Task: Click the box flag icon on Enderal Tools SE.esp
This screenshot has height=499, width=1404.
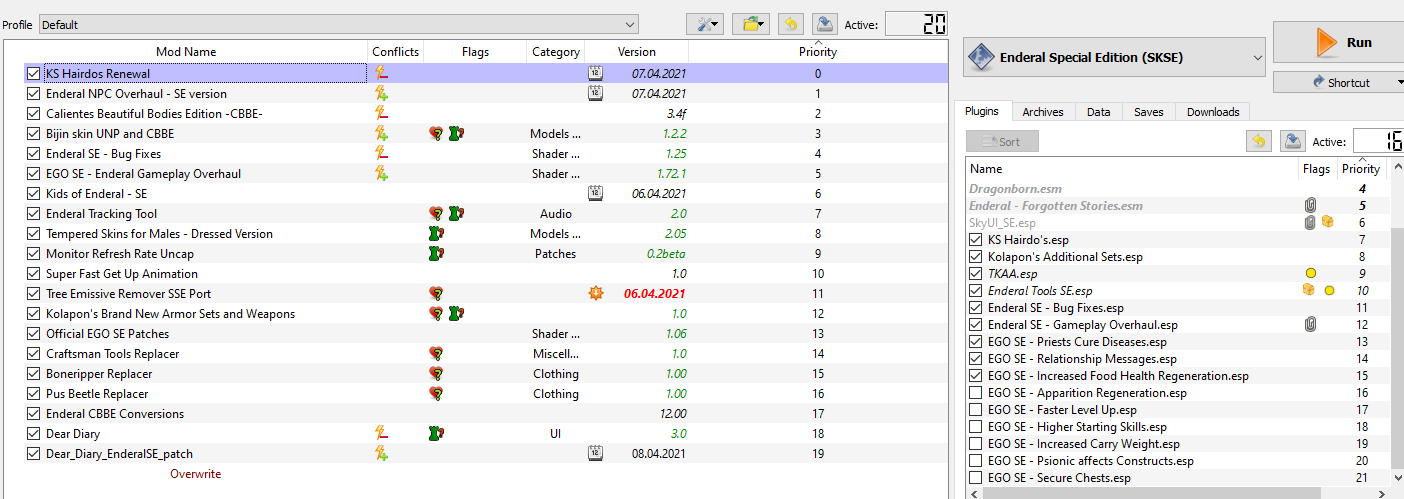Action: [x=1310, y=290]
